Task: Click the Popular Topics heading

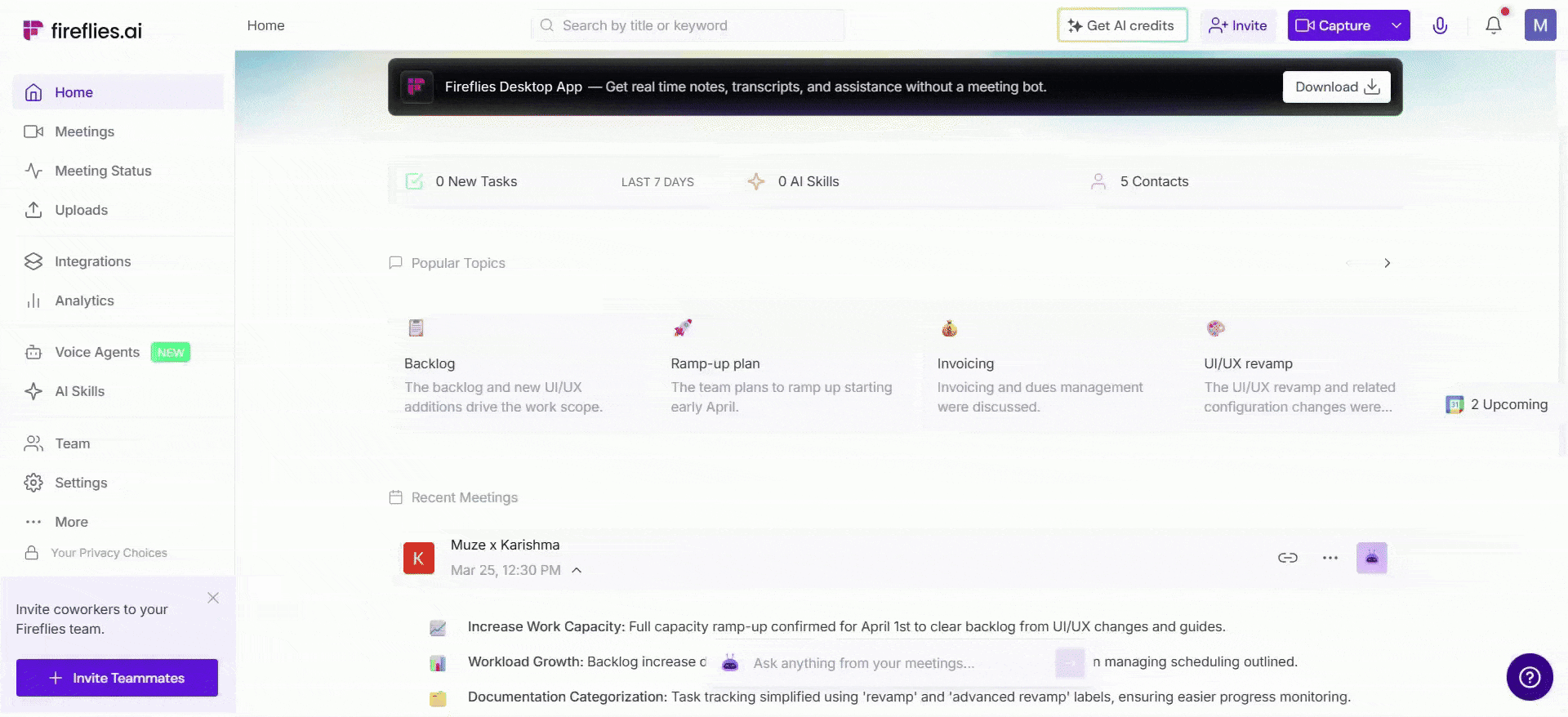Action: click(x=458, y=263)
